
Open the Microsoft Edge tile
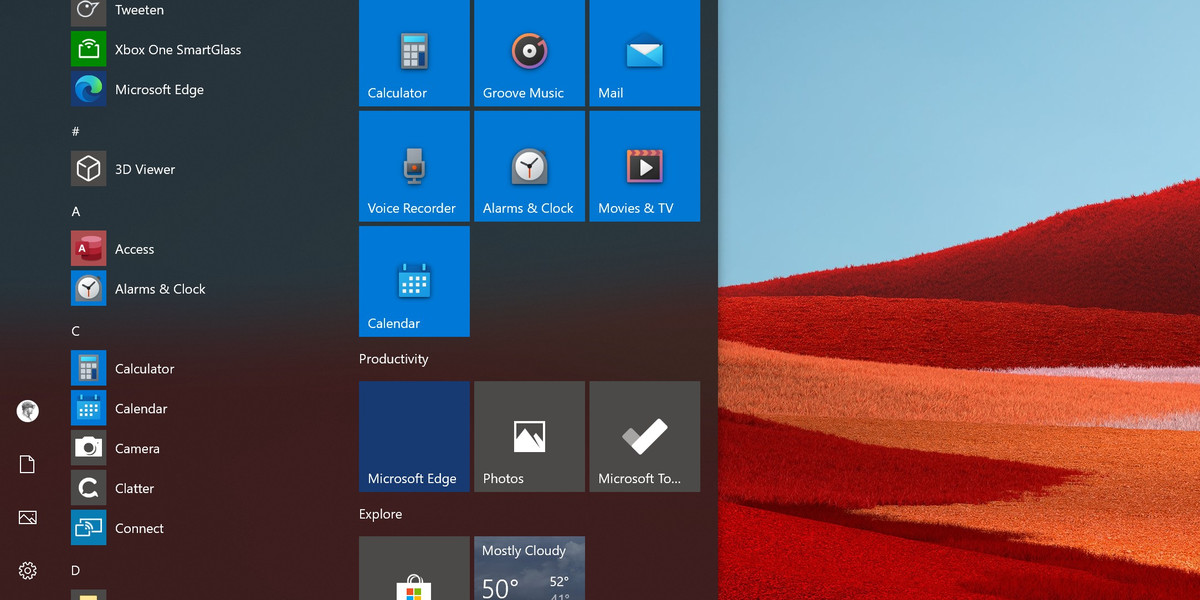[x=414, y=436]
